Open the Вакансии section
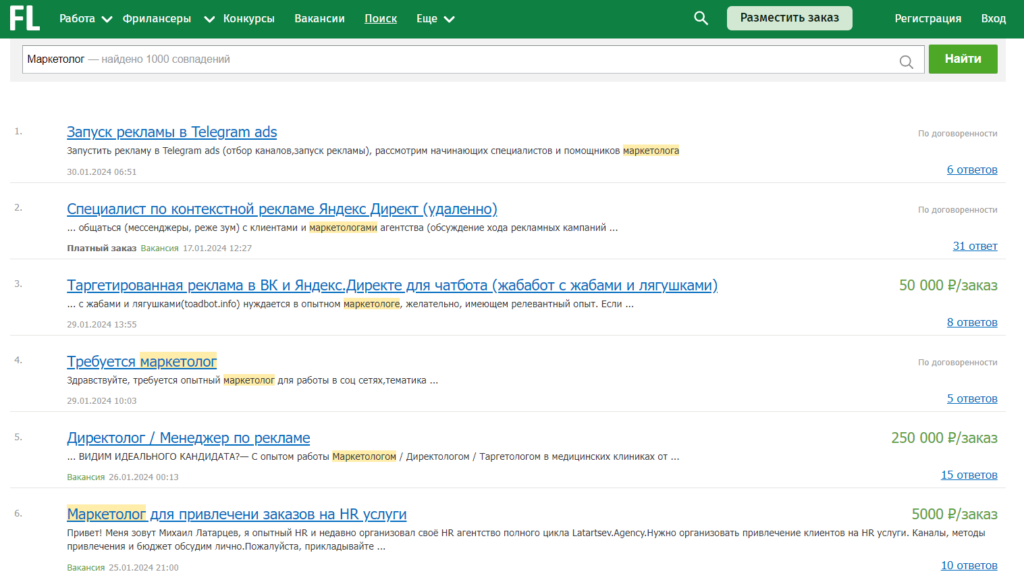 319,18
